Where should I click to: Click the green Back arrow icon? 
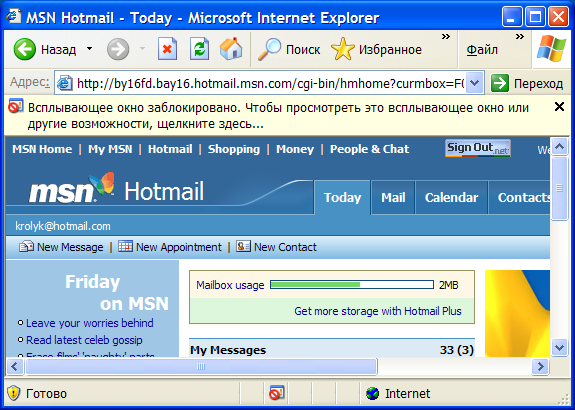click(x=25, y=49)
